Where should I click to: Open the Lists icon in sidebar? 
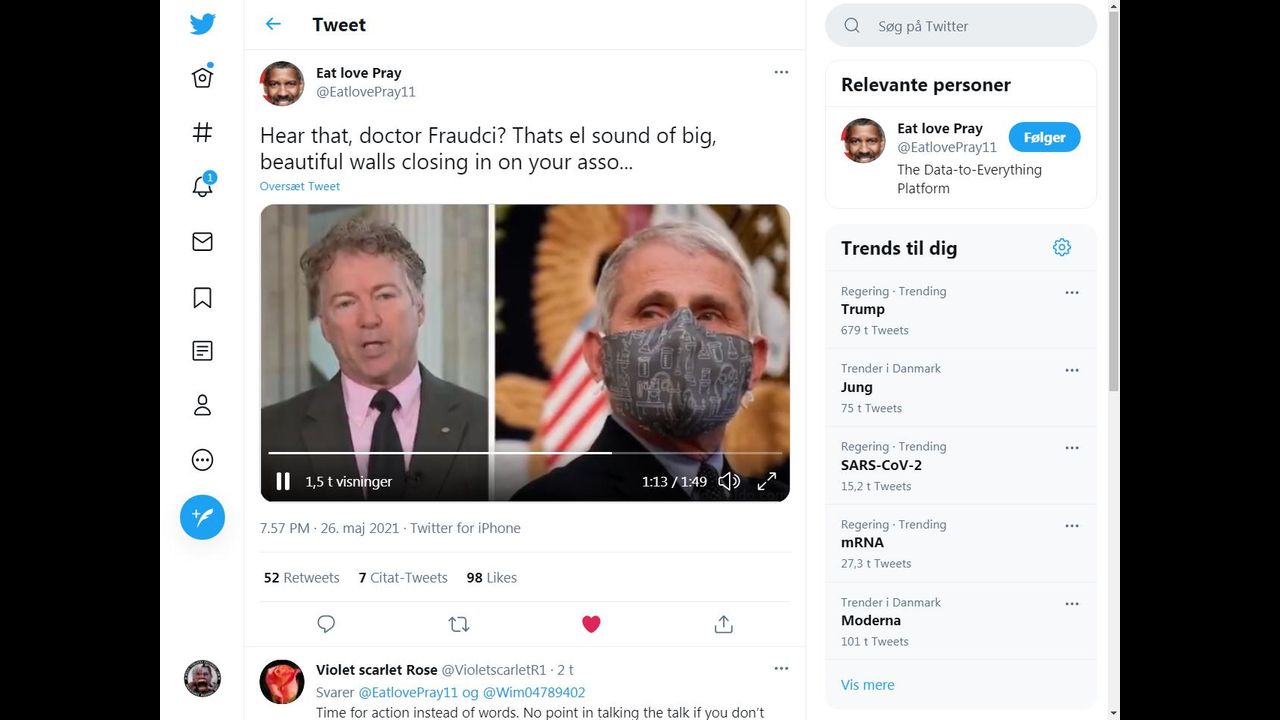[202, 351]
